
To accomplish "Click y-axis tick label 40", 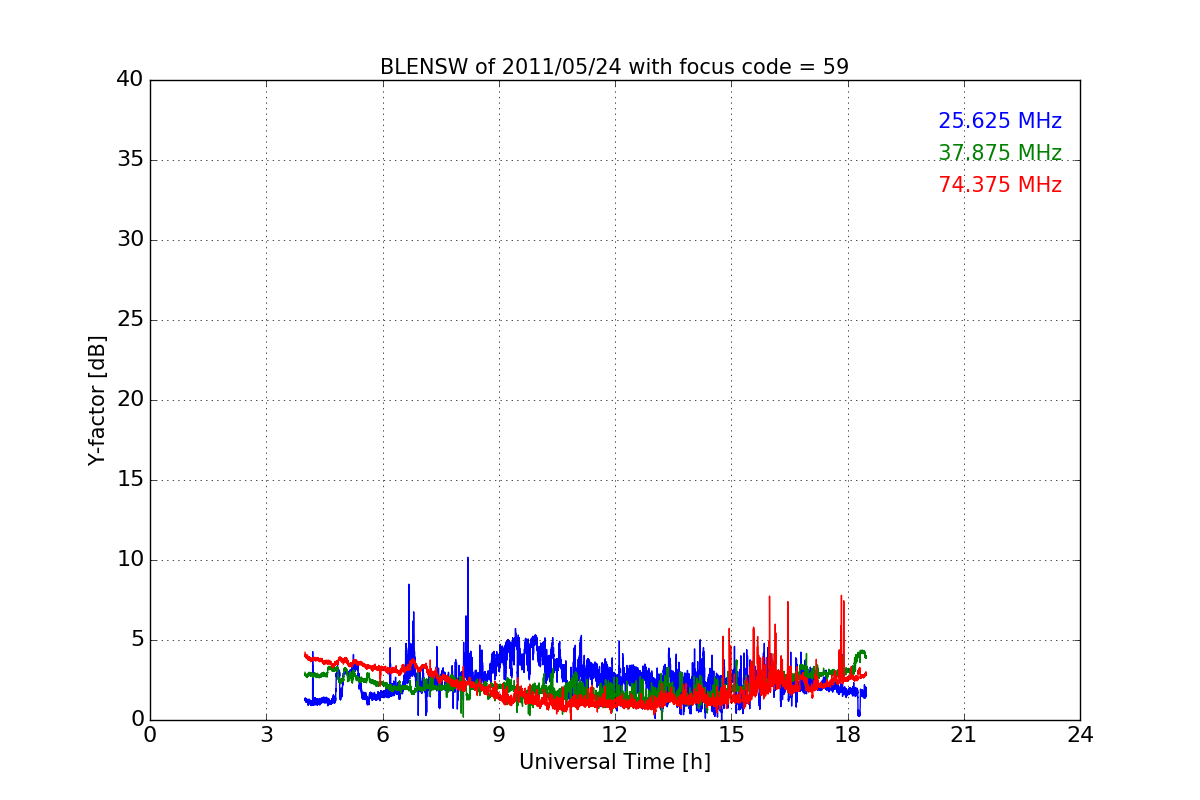I will coord(130,80).
